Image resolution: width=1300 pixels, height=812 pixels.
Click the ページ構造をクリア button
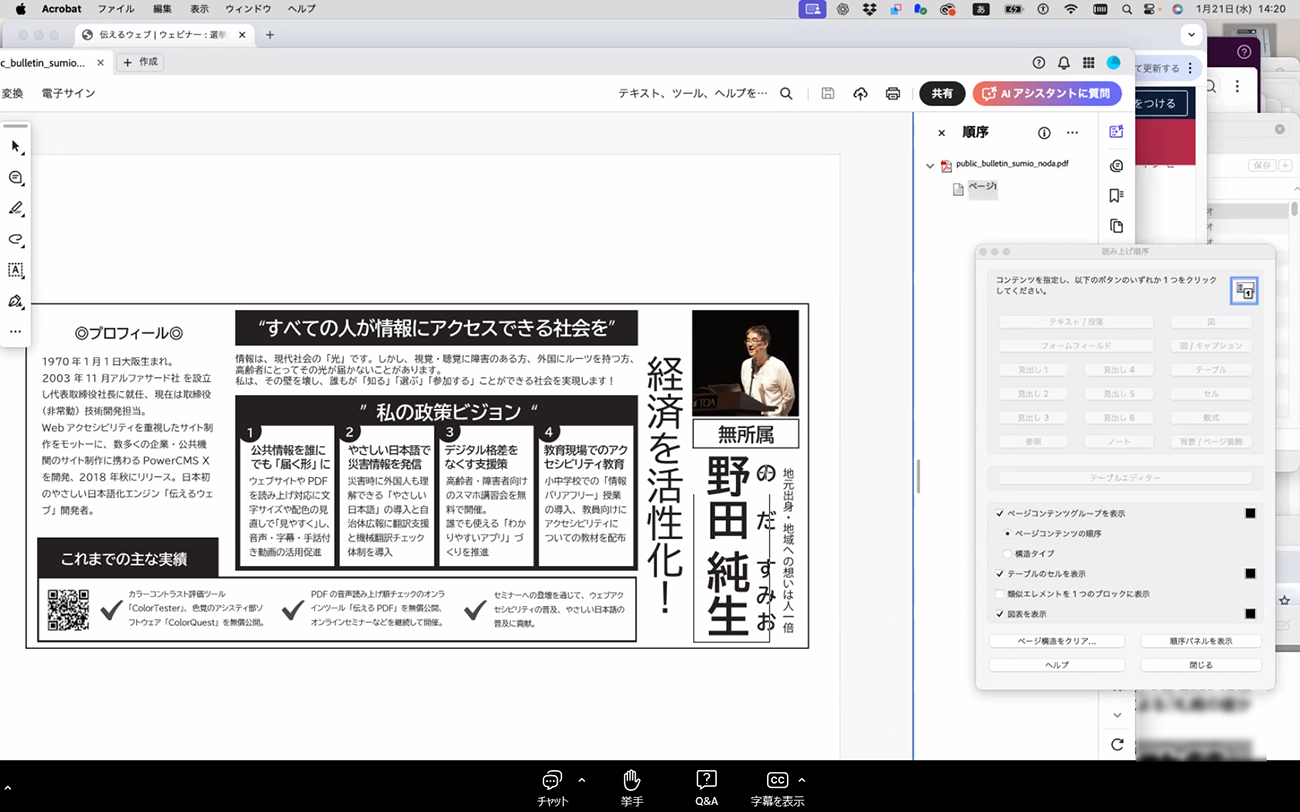[1057, 642]
